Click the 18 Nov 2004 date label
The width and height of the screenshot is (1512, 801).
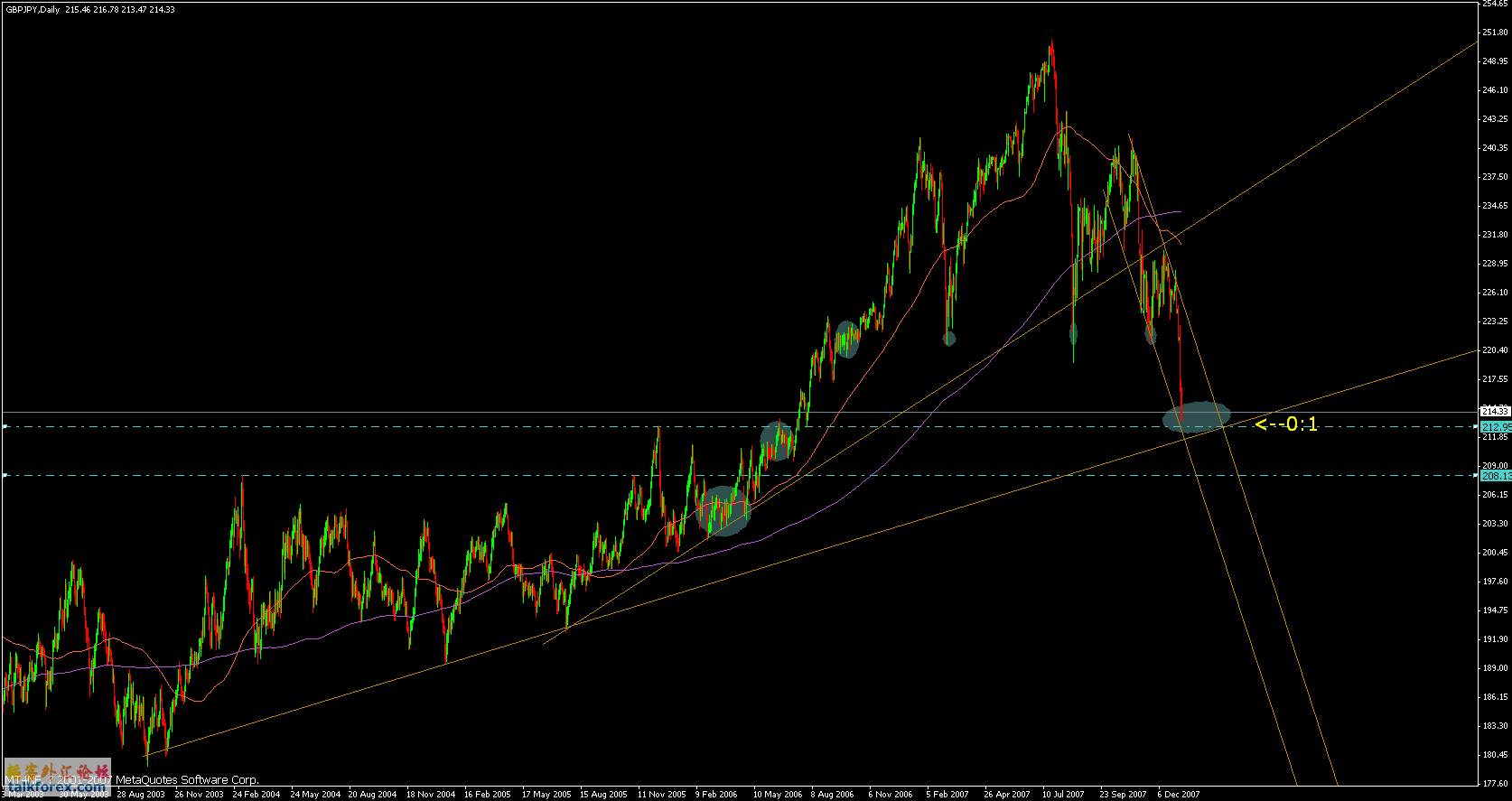(x=431, y=795)
